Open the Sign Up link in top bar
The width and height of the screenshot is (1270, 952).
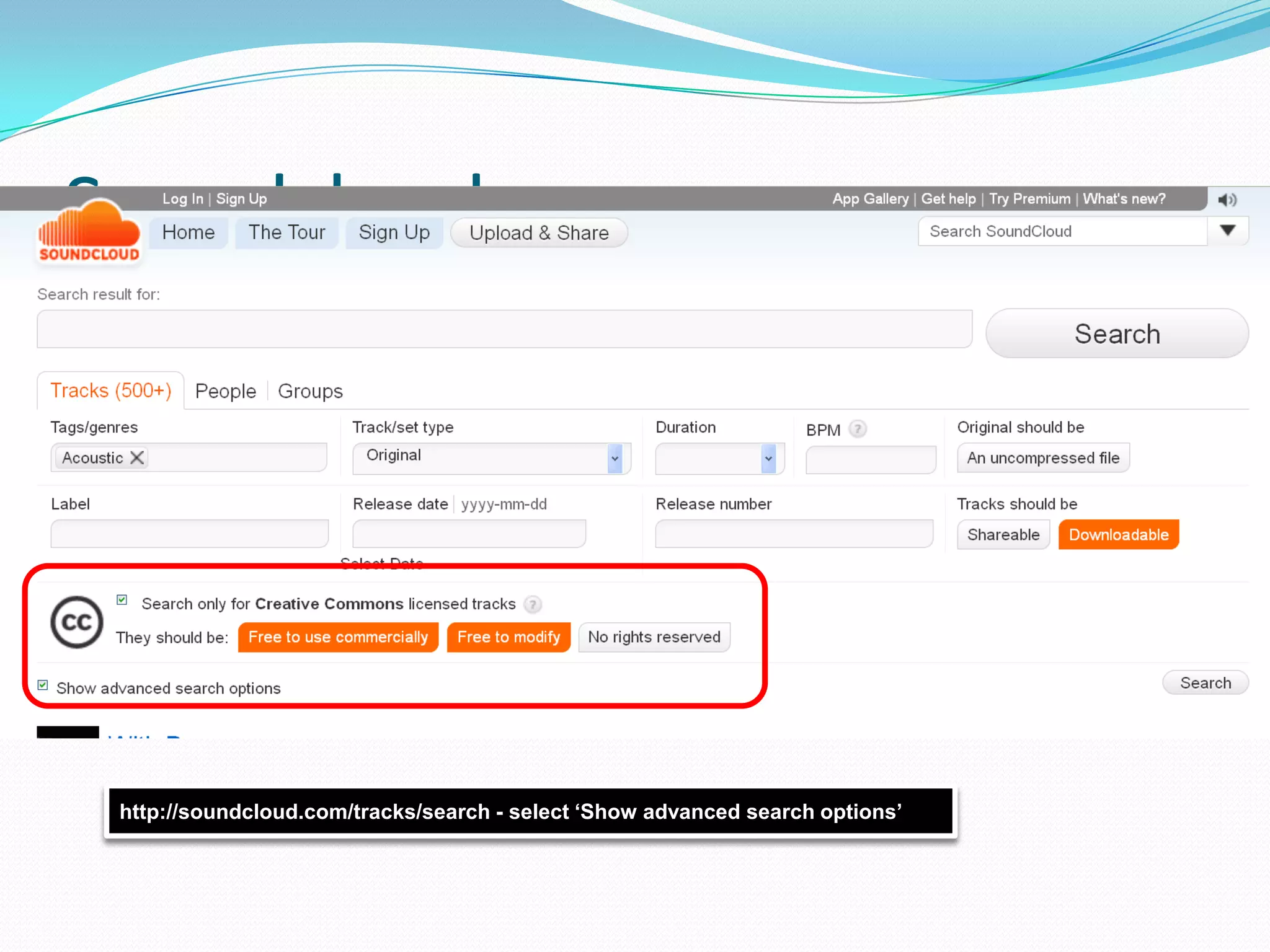tap(241, 199)
